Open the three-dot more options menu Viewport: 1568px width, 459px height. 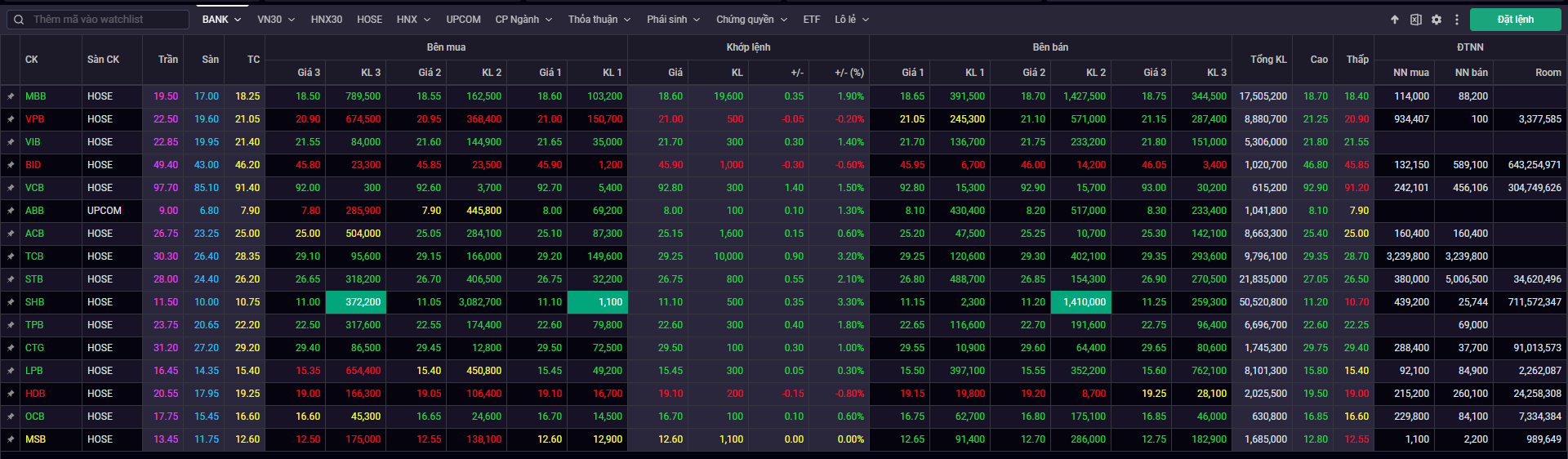(x=1457, y=20)
